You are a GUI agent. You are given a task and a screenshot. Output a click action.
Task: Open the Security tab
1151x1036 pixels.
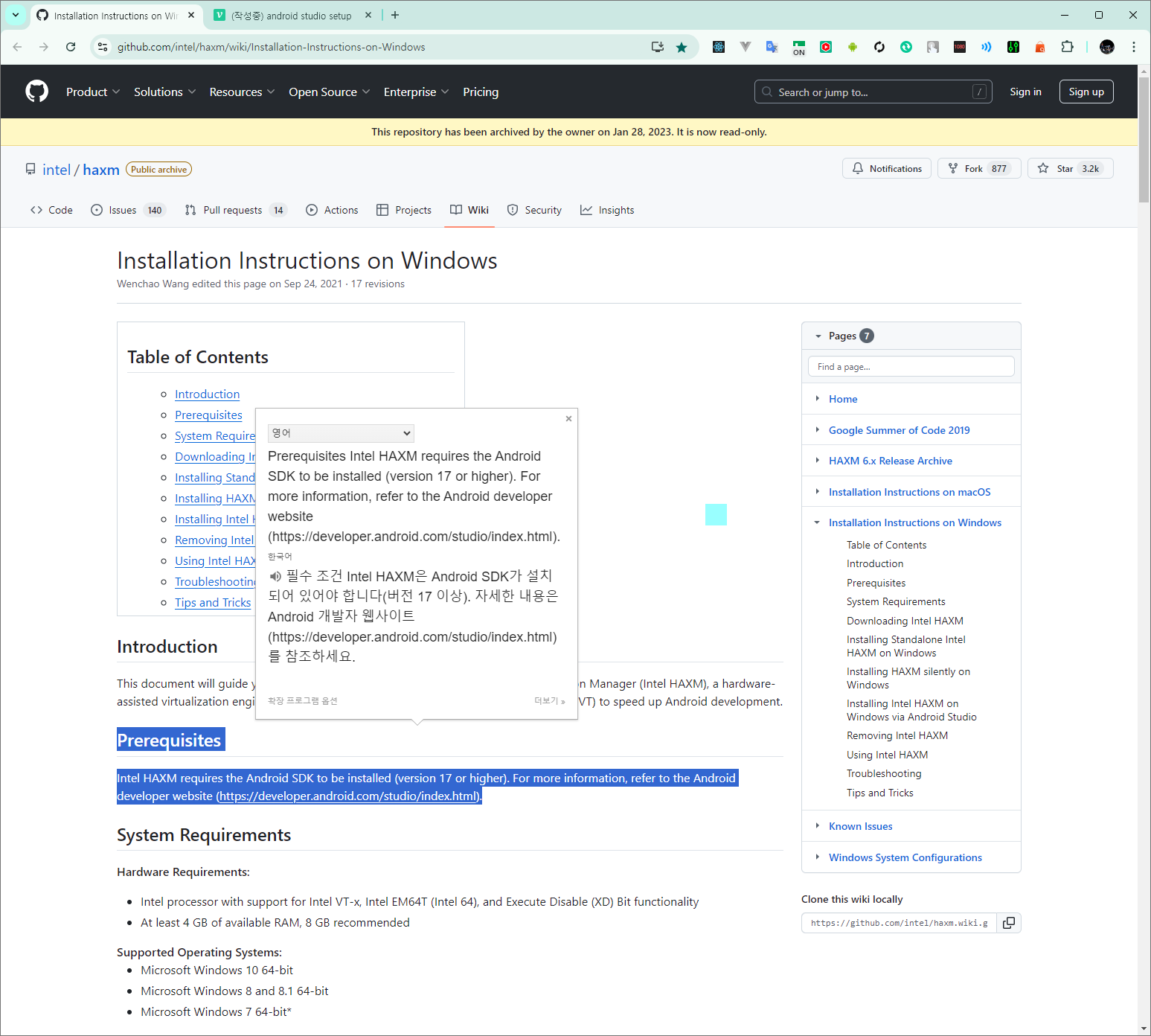534,210
